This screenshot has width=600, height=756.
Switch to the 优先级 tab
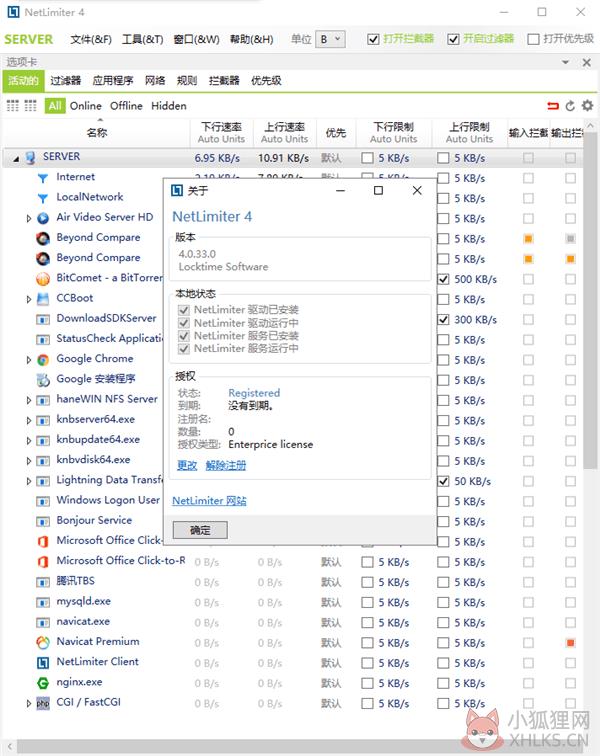[266, 81]
